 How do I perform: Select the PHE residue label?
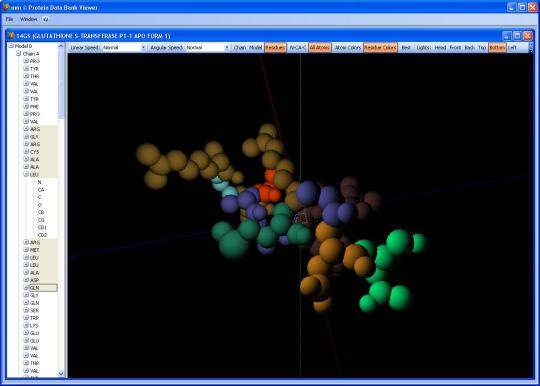(34, 107)
